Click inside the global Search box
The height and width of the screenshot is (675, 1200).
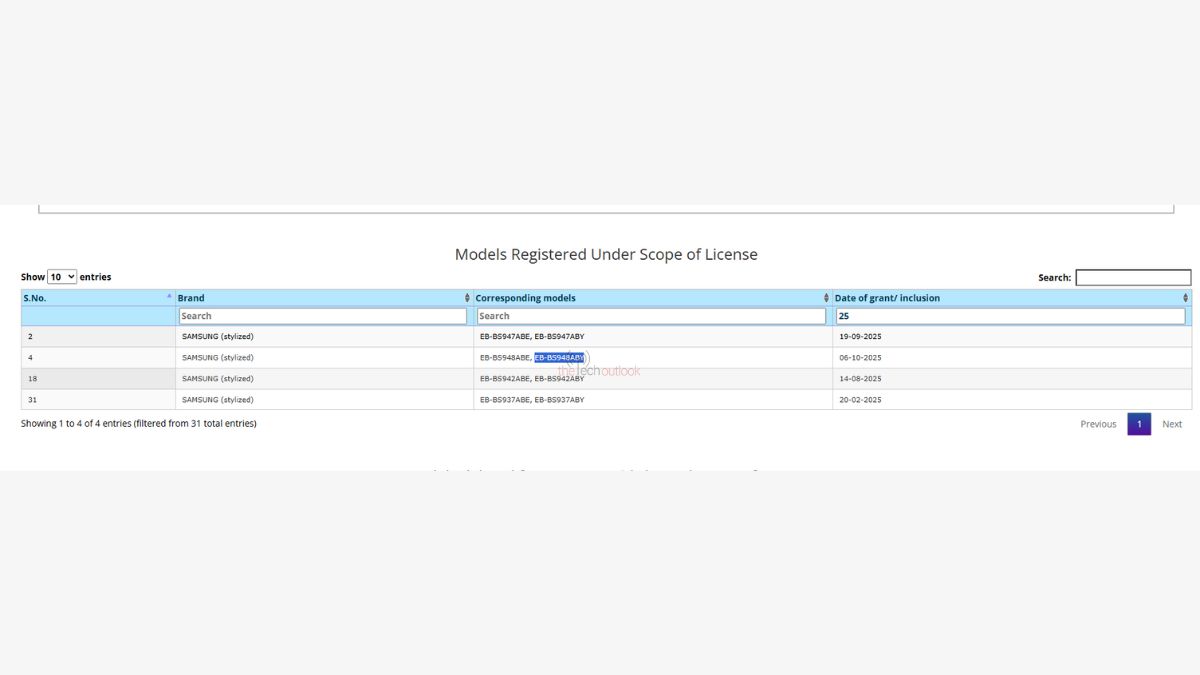tap(1133, 276)
